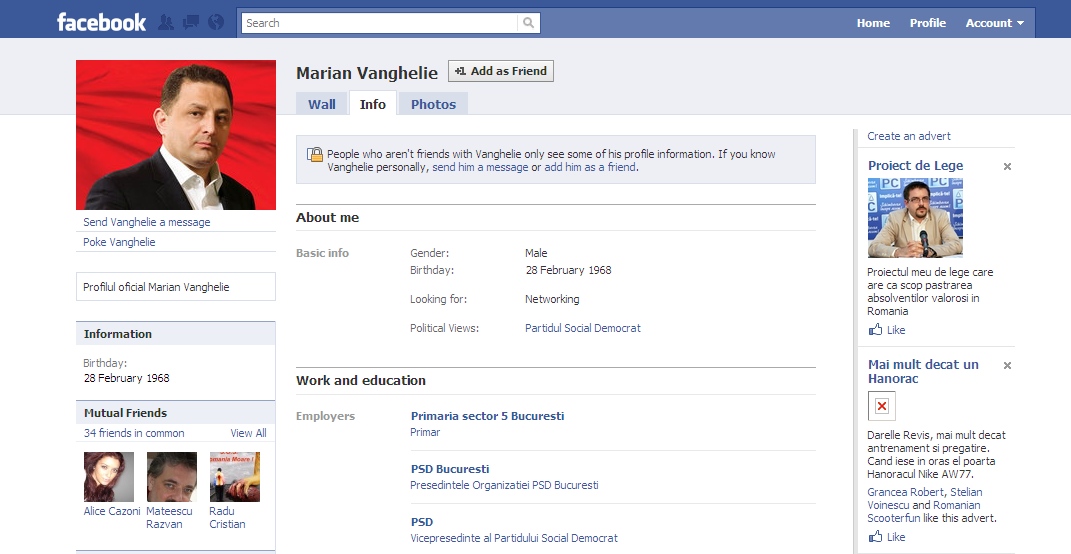
Task: Open Radu Cristian's profile photo
Action: (234, 477)
